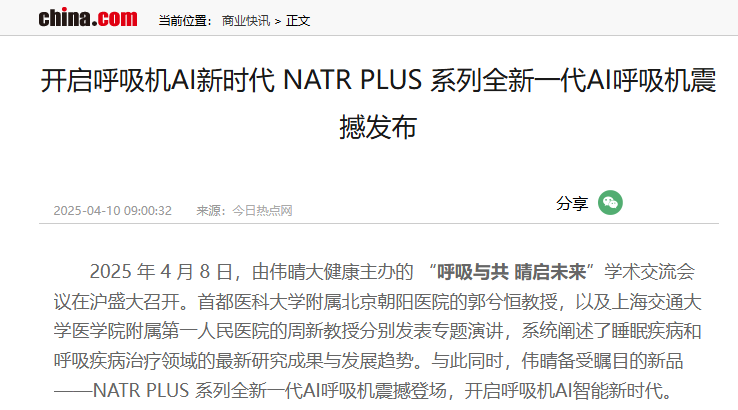Click the breadcrumb separator arrow before 正文
The height and width of the screenshot is (410, 738).
[x=278, y=21]
